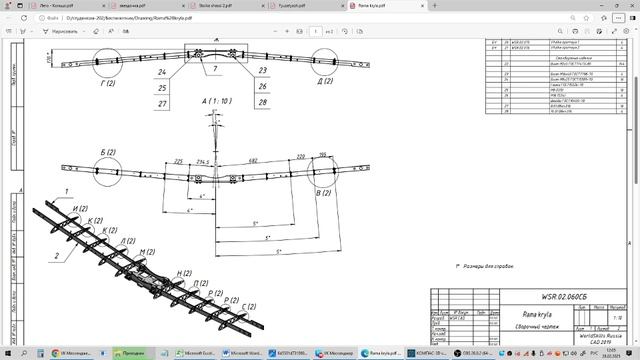Start read aloud for the PDF
This screenshot has height=360, width=640.
click(x=111, y=31)
